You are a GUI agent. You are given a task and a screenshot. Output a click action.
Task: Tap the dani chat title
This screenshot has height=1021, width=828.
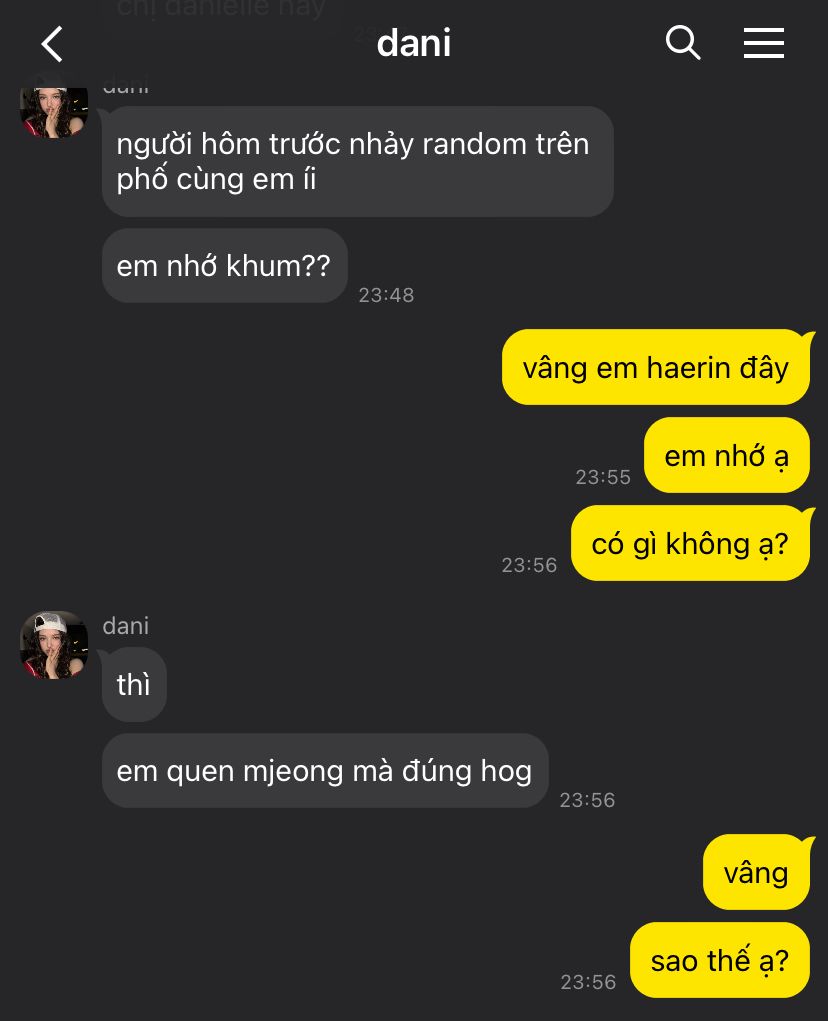(x=414, y=44)
